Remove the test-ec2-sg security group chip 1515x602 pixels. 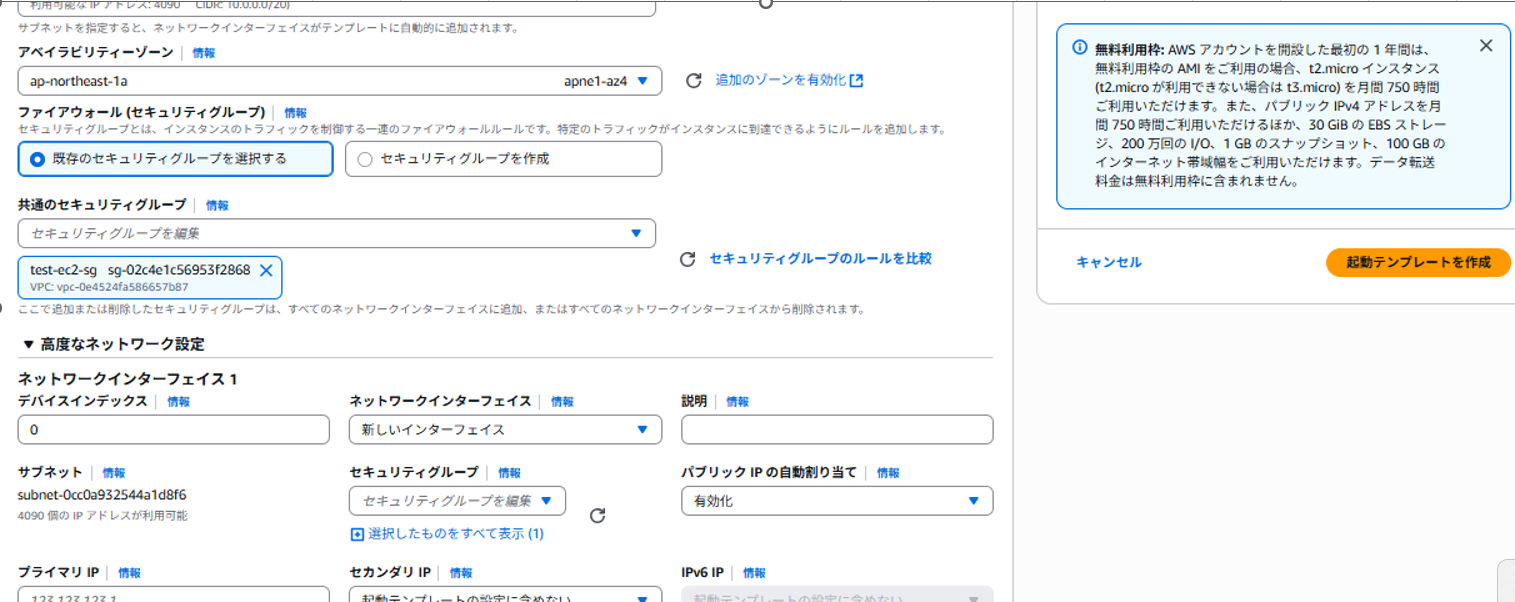pyautogui.click(x=266, y=270)
